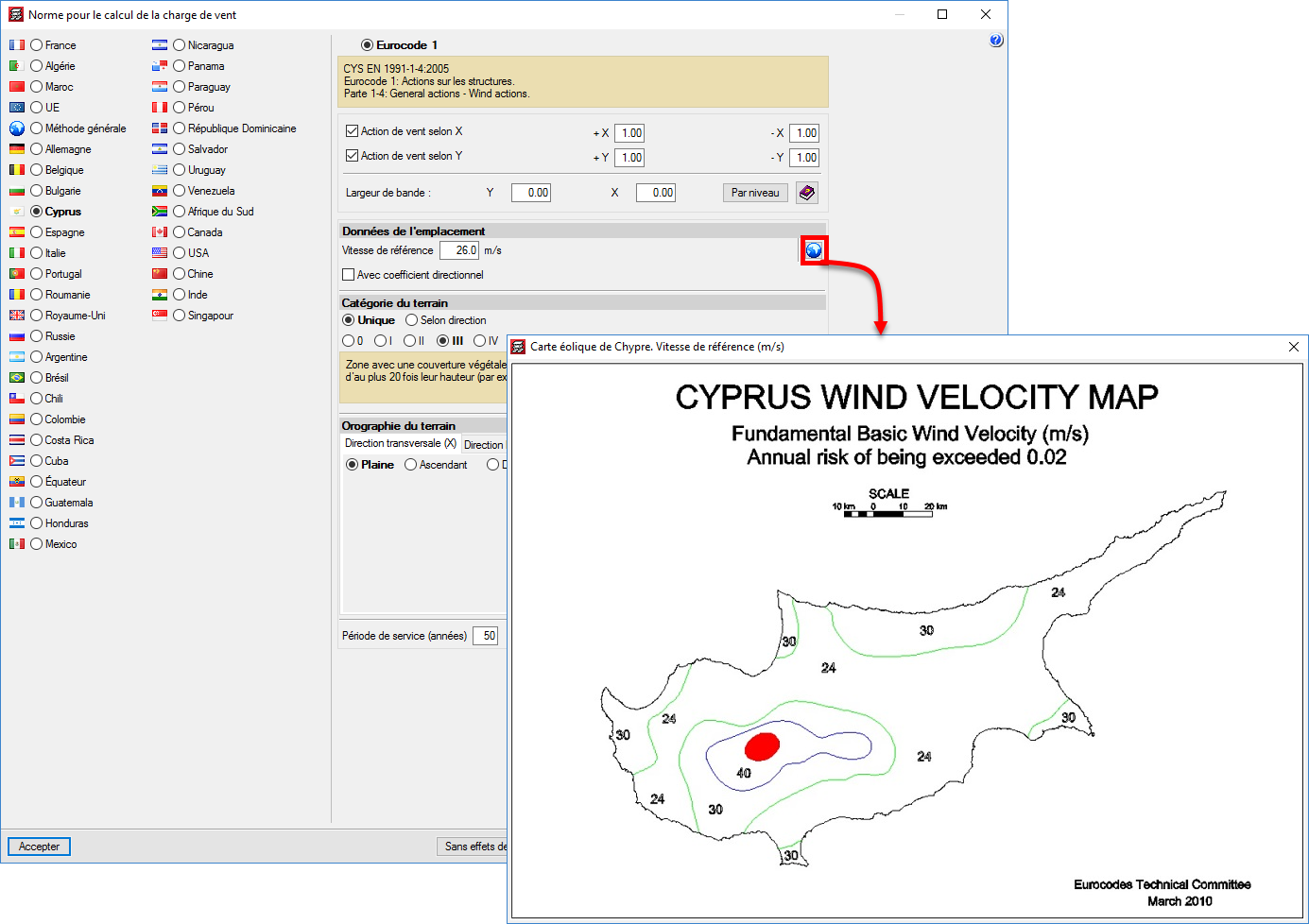The height and width of the screenshot is (924, 1309).
Task: Choose Ascendant orography option
Action: [x=410, y=465]
